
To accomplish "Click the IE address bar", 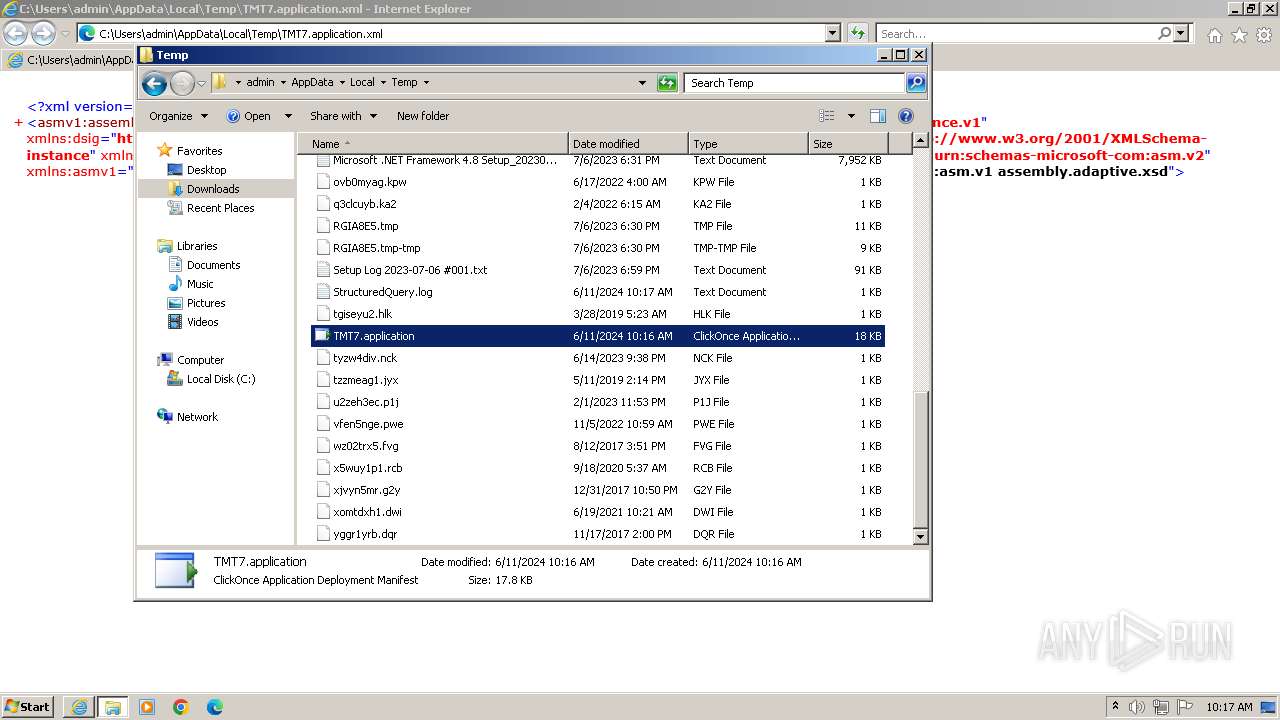I will pyautogui.click(x=460, y=33).
